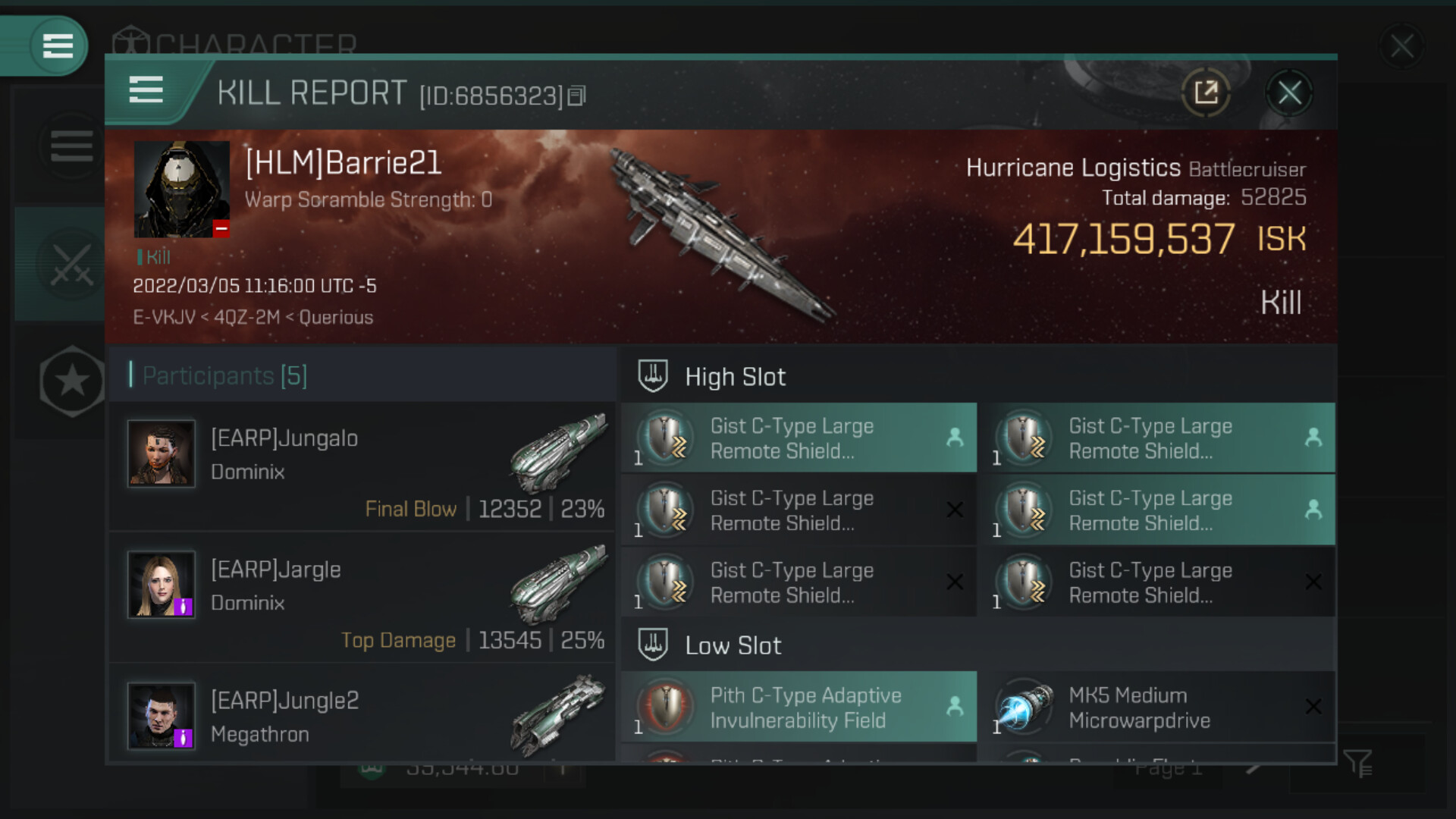
Task: Click Jungalo's Dominix ship icon
Action: point(560,453)
